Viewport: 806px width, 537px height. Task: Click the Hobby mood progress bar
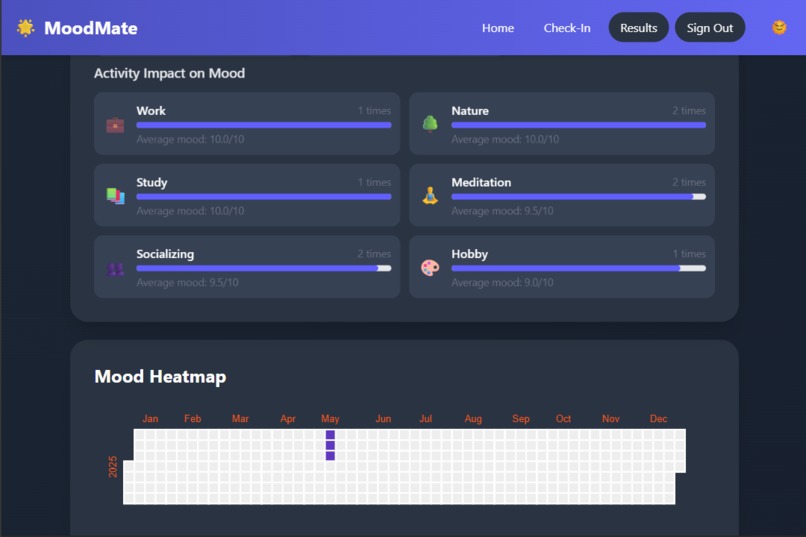click(578, 268)
